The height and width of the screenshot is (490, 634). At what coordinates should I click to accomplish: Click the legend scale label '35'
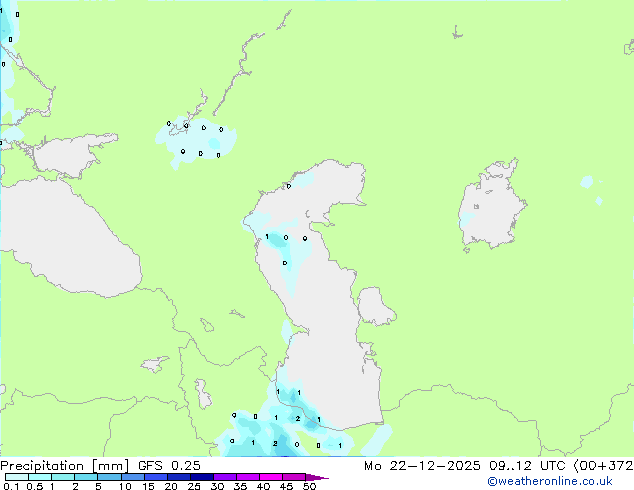pyautogui.click(x=240, y=486)
